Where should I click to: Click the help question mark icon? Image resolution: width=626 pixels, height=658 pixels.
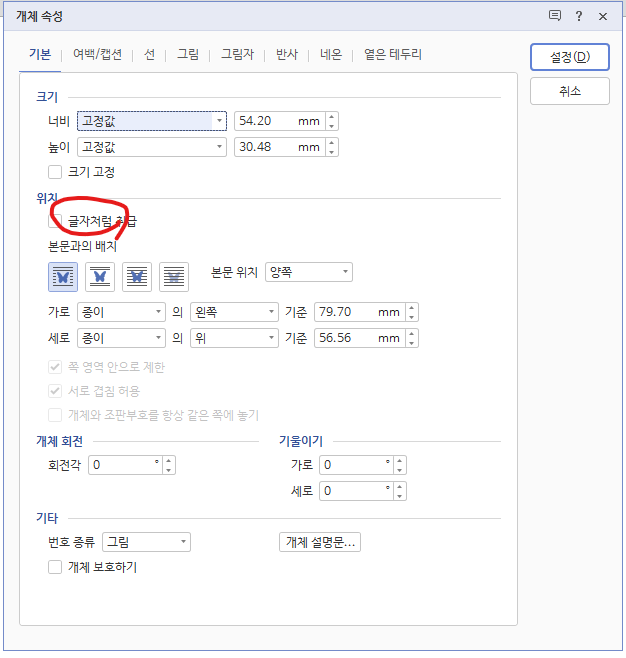click(x=579, y=16)
